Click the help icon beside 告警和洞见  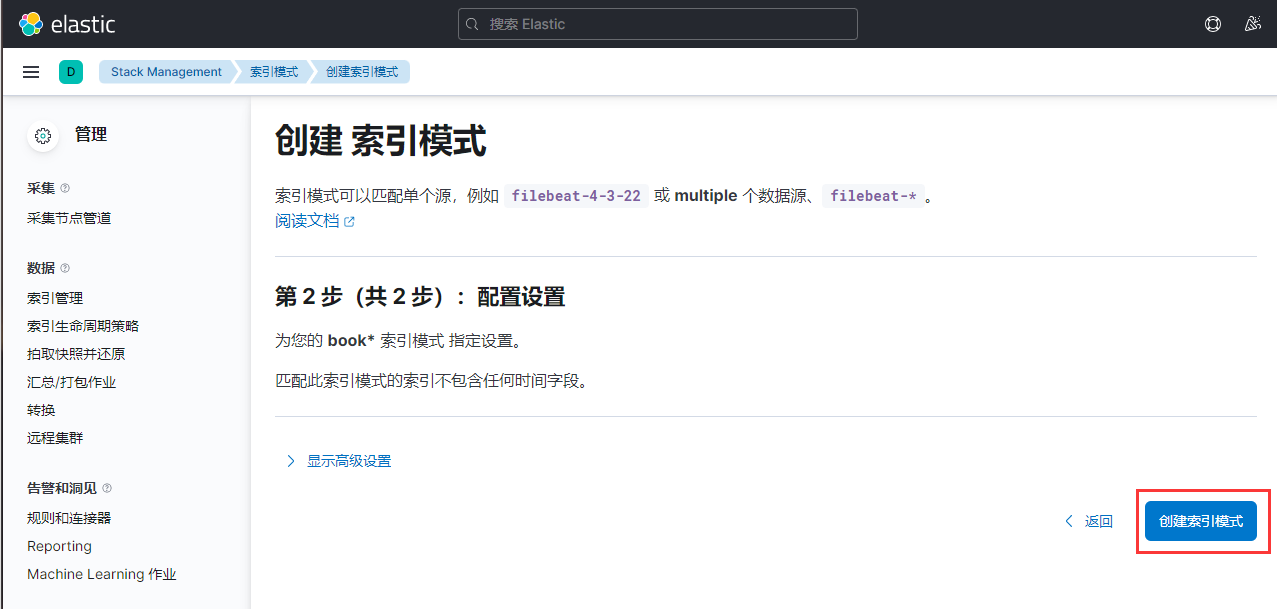coord(107,488)
